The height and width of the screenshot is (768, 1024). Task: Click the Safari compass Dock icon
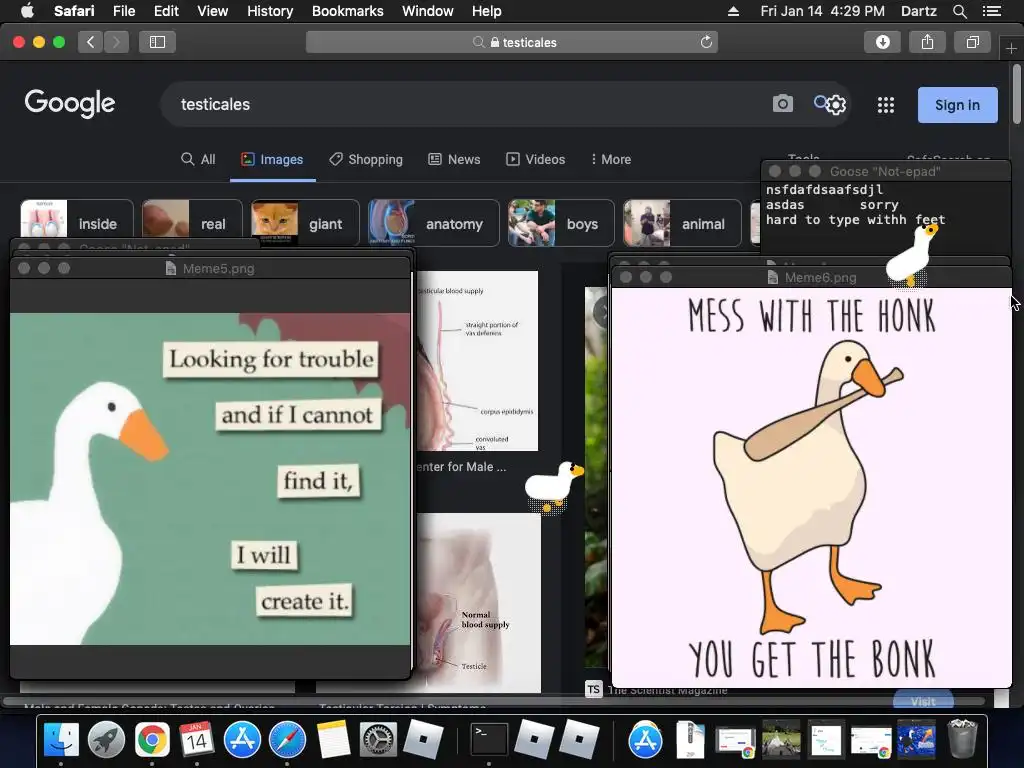[x=287, y=740]
